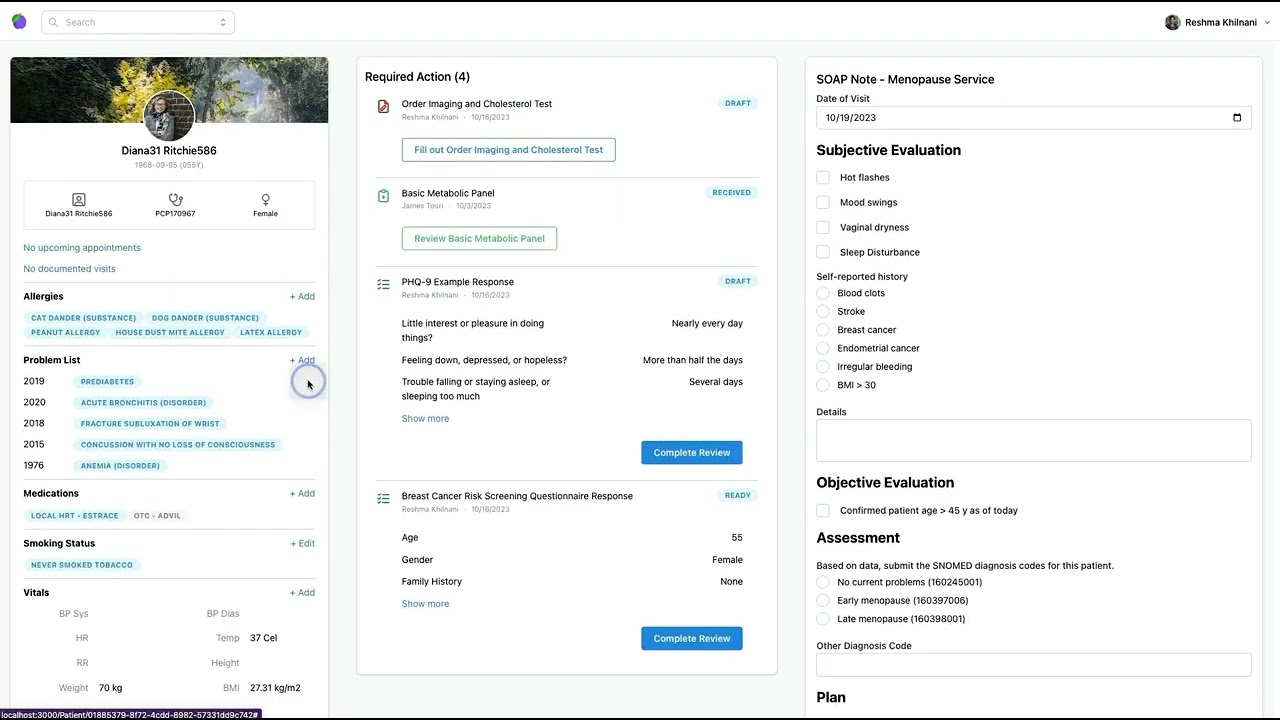Expand Breast Cancer questionnaire Show more
Image resolution: width=1280 pixels, height=720 pixels.
click(425, 604)
